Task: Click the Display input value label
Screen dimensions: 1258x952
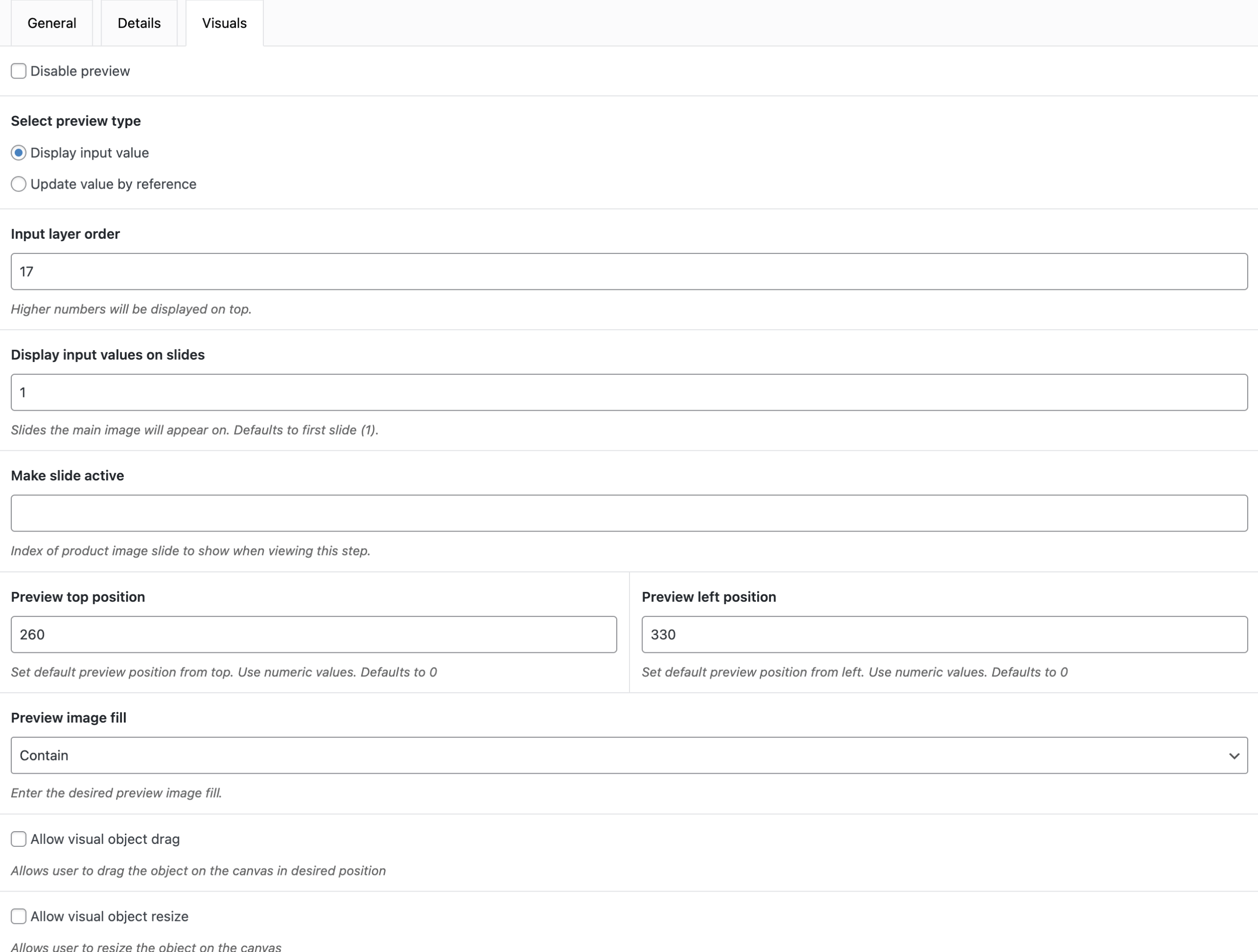Action: [90, 153]
